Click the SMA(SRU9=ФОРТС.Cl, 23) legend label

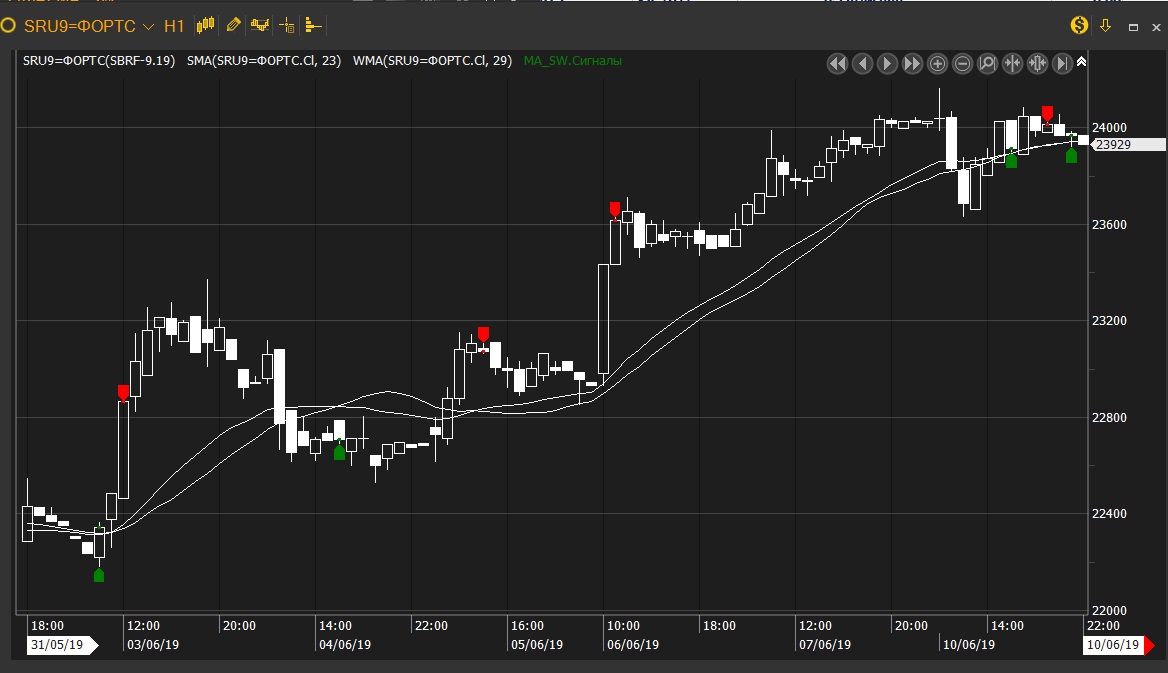pyautogui.click(x=264, y=61)
